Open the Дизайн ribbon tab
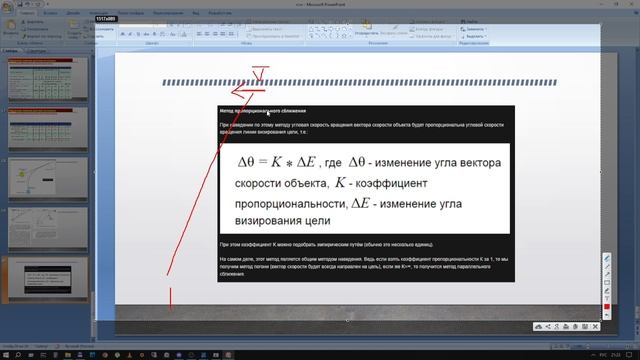640x360 pixels. coord(73,13)
